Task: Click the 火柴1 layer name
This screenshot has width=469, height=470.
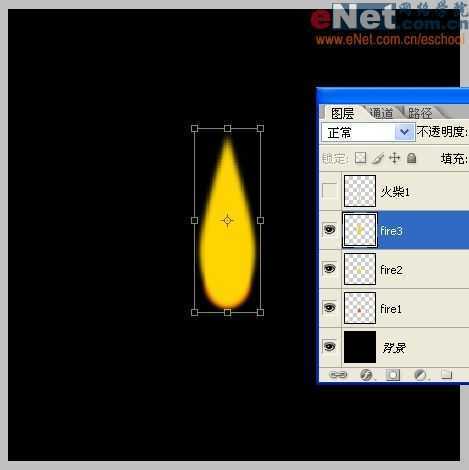Action: point(395,192)
